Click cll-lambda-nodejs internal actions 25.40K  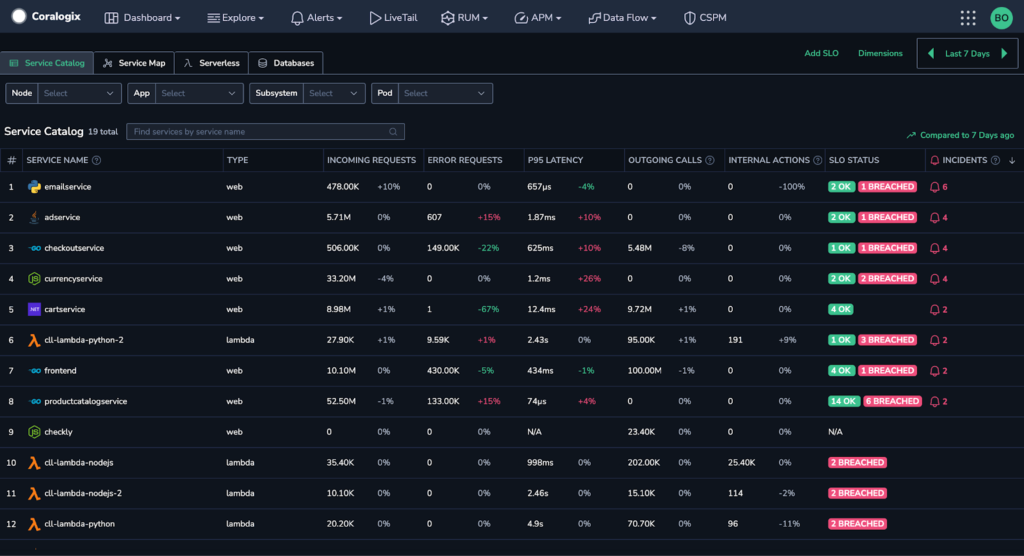[x=741, y=463]
